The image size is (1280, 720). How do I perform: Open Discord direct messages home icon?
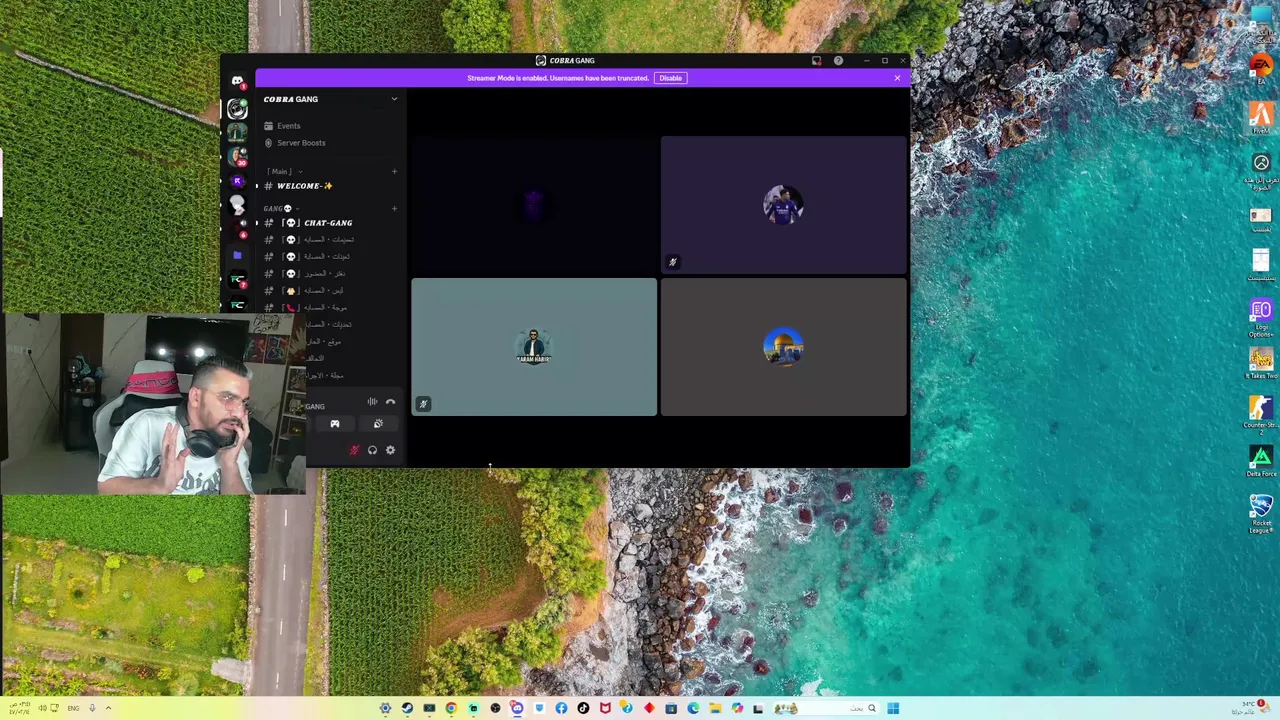(x=237, y=81)
